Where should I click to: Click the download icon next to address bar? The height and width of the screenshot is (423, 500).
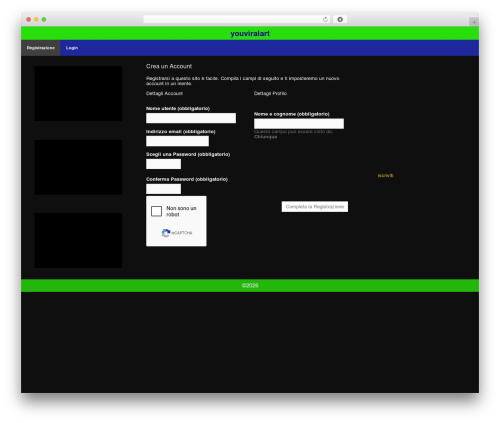[340, 19]
